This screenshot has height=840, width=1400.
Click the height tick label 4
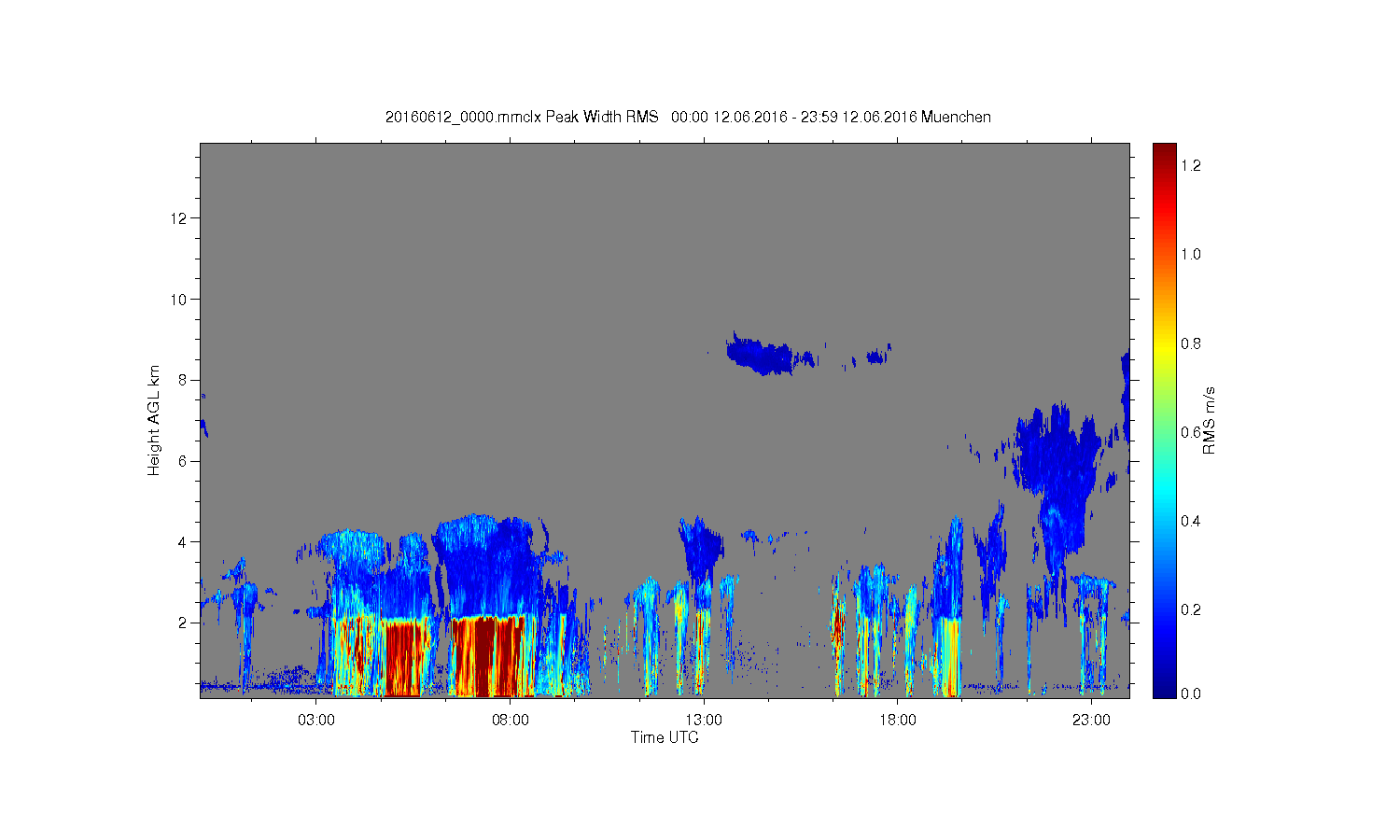tap(183, 541)
